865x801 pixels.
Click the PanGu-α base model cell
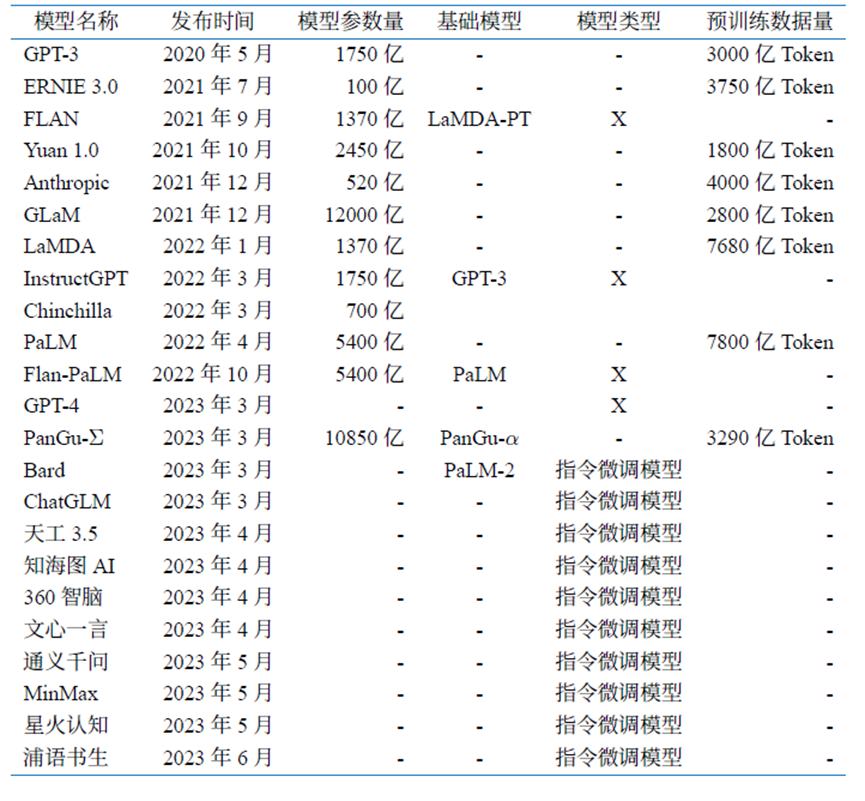[479, 438]
